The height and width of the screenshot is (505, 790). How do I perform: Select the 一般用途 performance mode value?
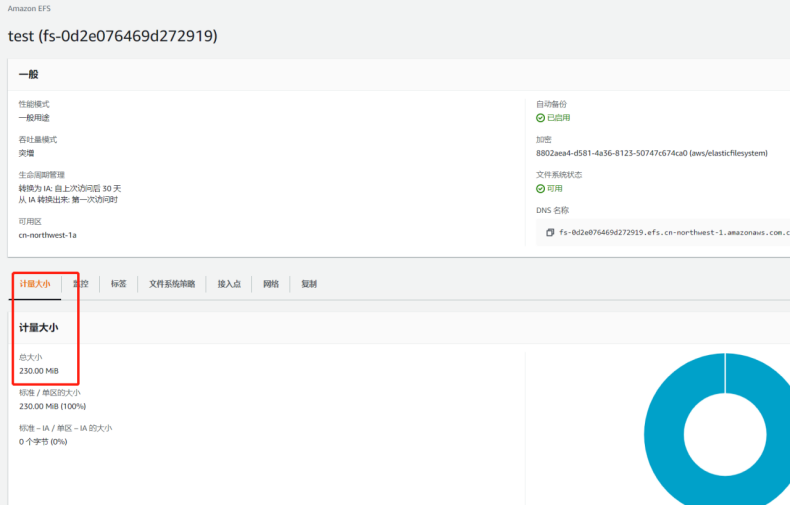[34, 118]
